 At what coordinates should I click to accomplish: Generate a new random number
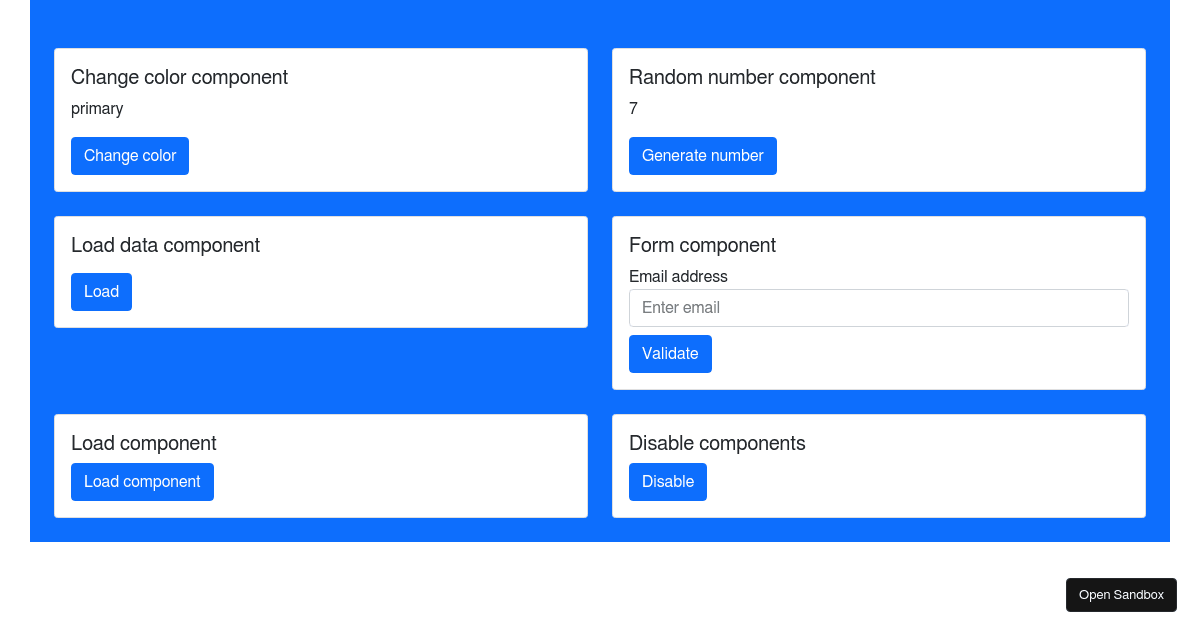click(703, 156)
